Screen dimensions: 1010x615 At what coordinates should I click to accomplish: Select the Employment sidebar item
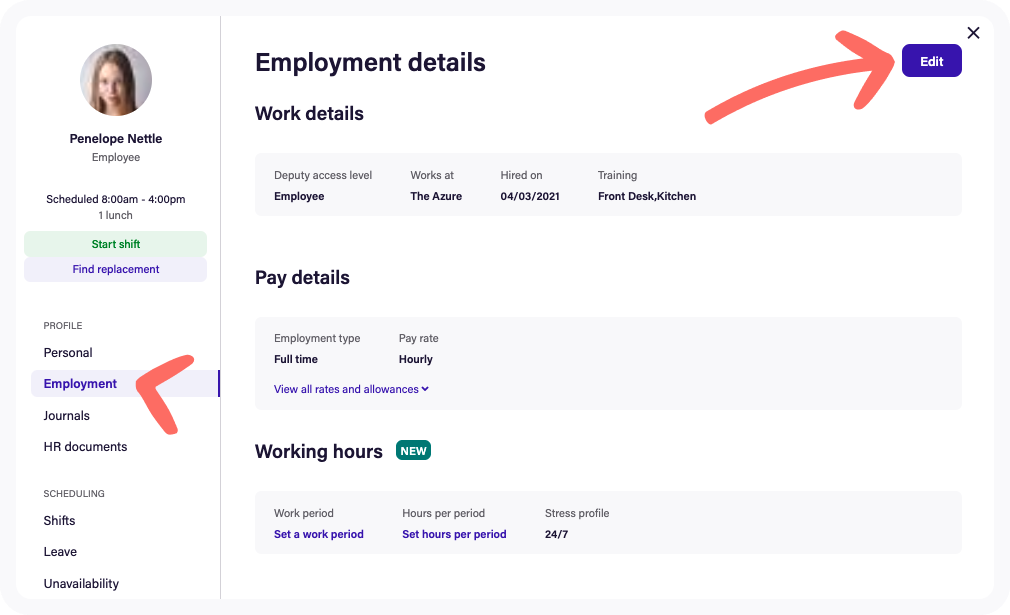tap(80, 384)
